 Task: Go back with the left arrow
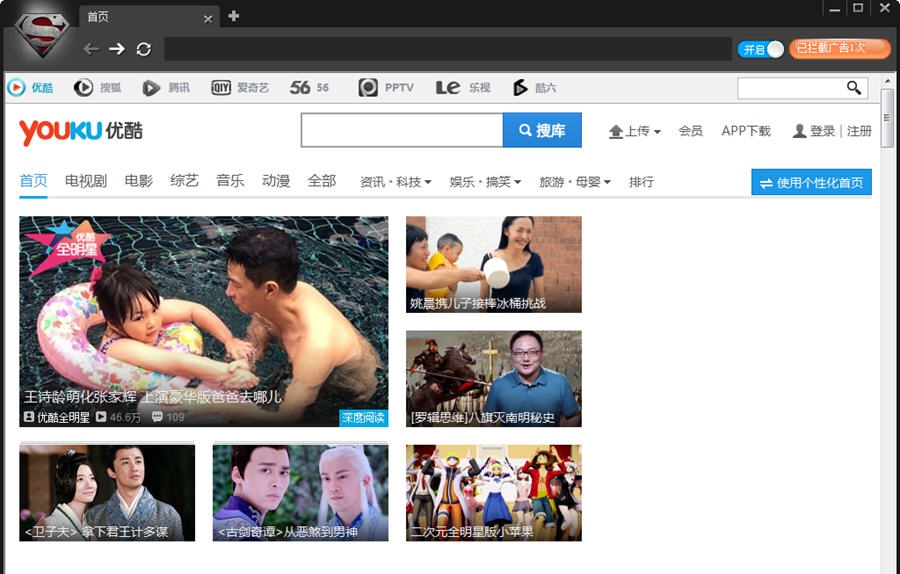(x=91, y=49)
